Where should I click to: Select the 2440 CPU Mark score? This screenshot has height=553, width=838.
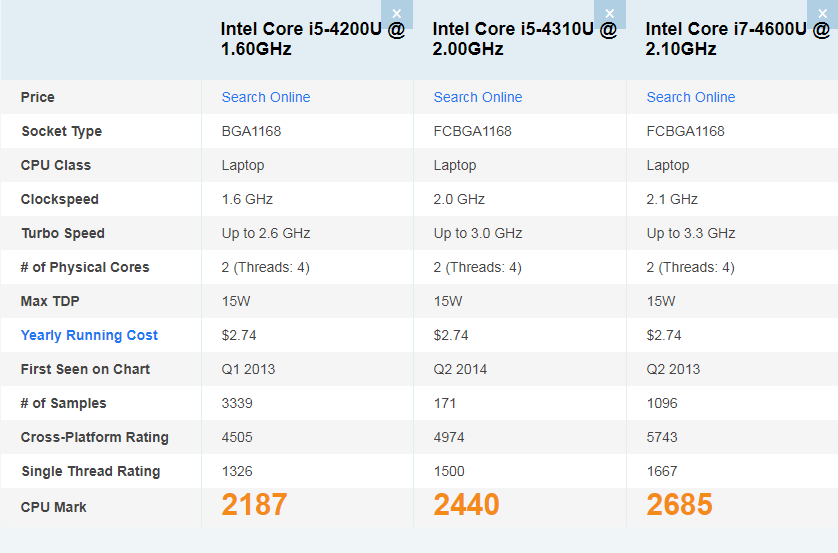coord(466,505)
